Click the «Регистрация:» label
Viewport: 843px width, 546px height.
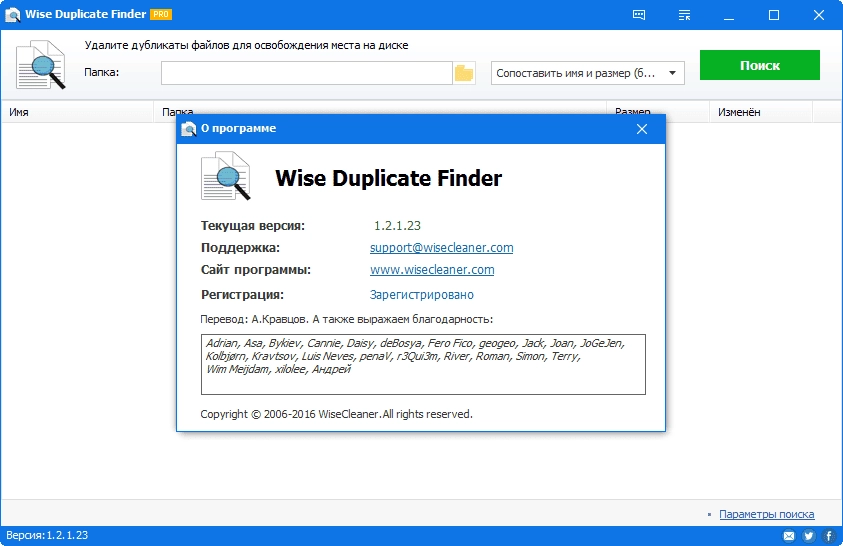(242, 294)
